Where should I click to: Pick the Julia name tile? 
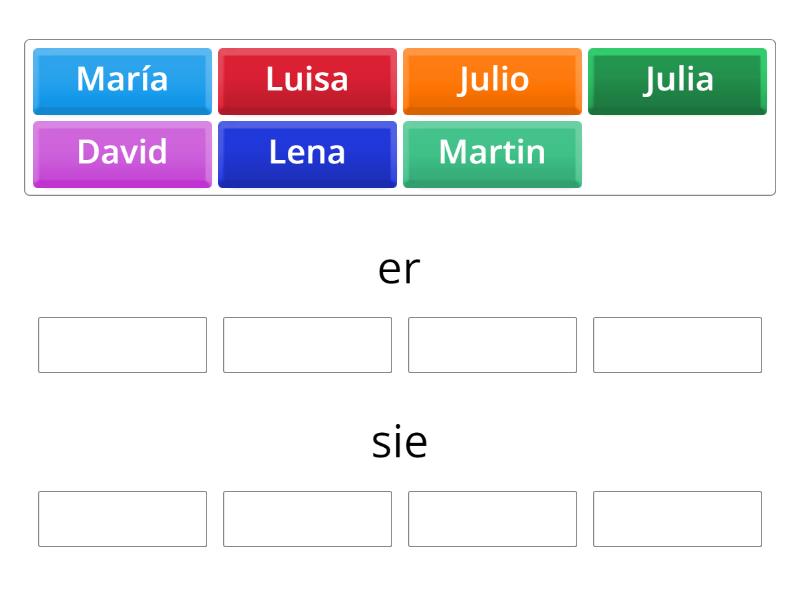(x=677, y=81)
